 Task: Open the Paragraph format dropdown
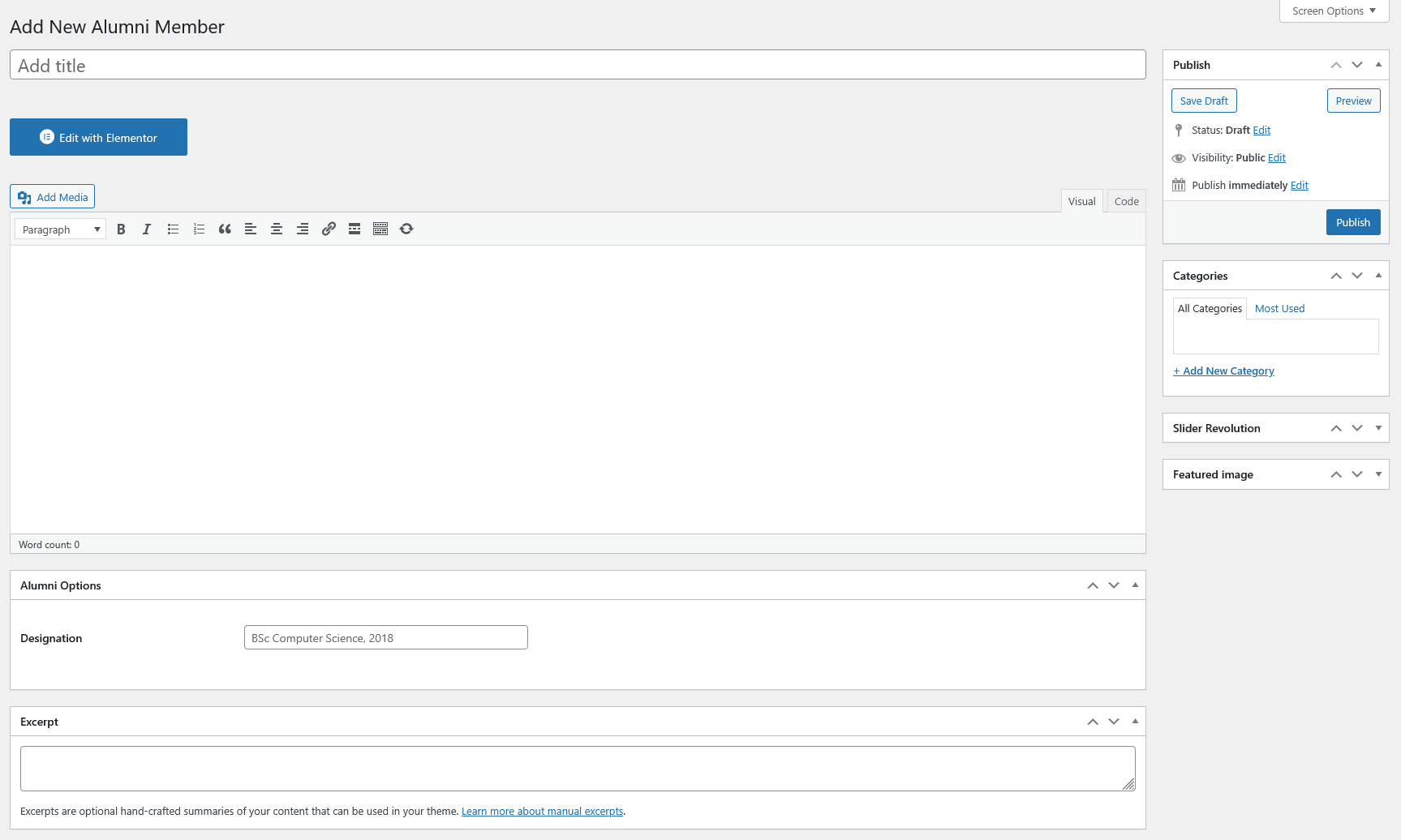61,229
